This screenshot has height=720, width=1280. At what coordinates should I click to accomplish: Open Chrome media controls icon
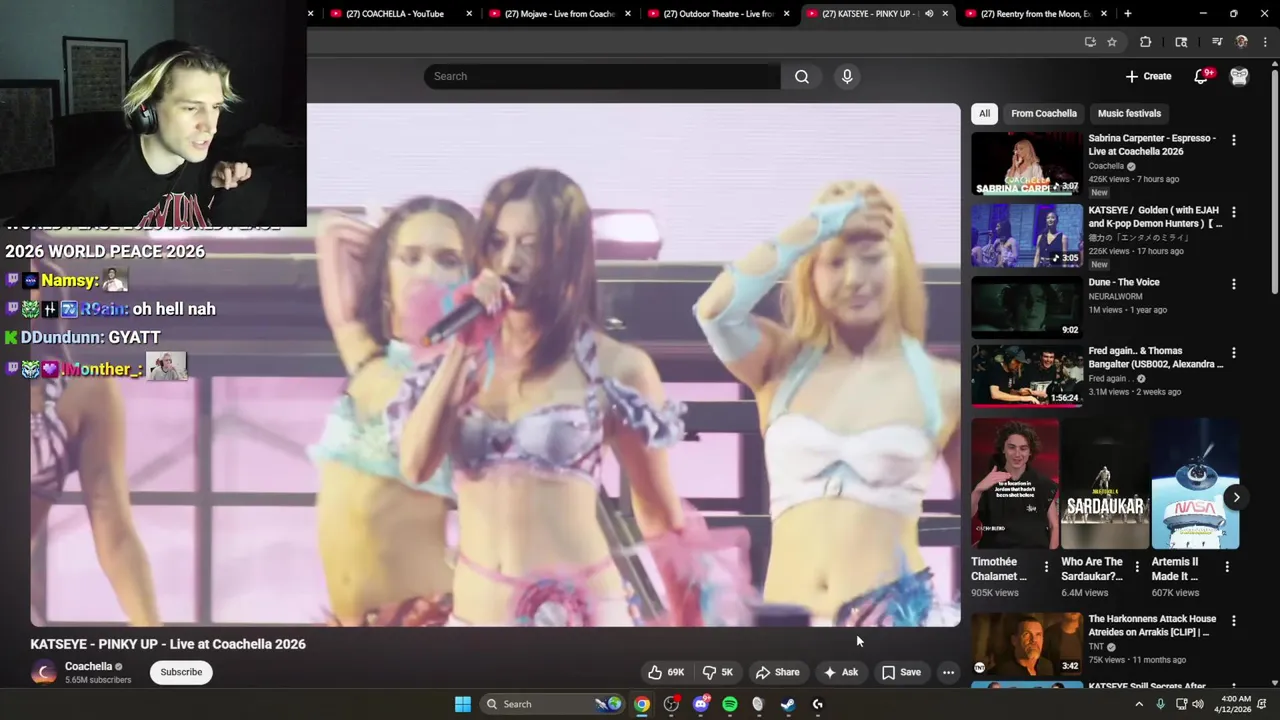click(x=1217, y=42)
